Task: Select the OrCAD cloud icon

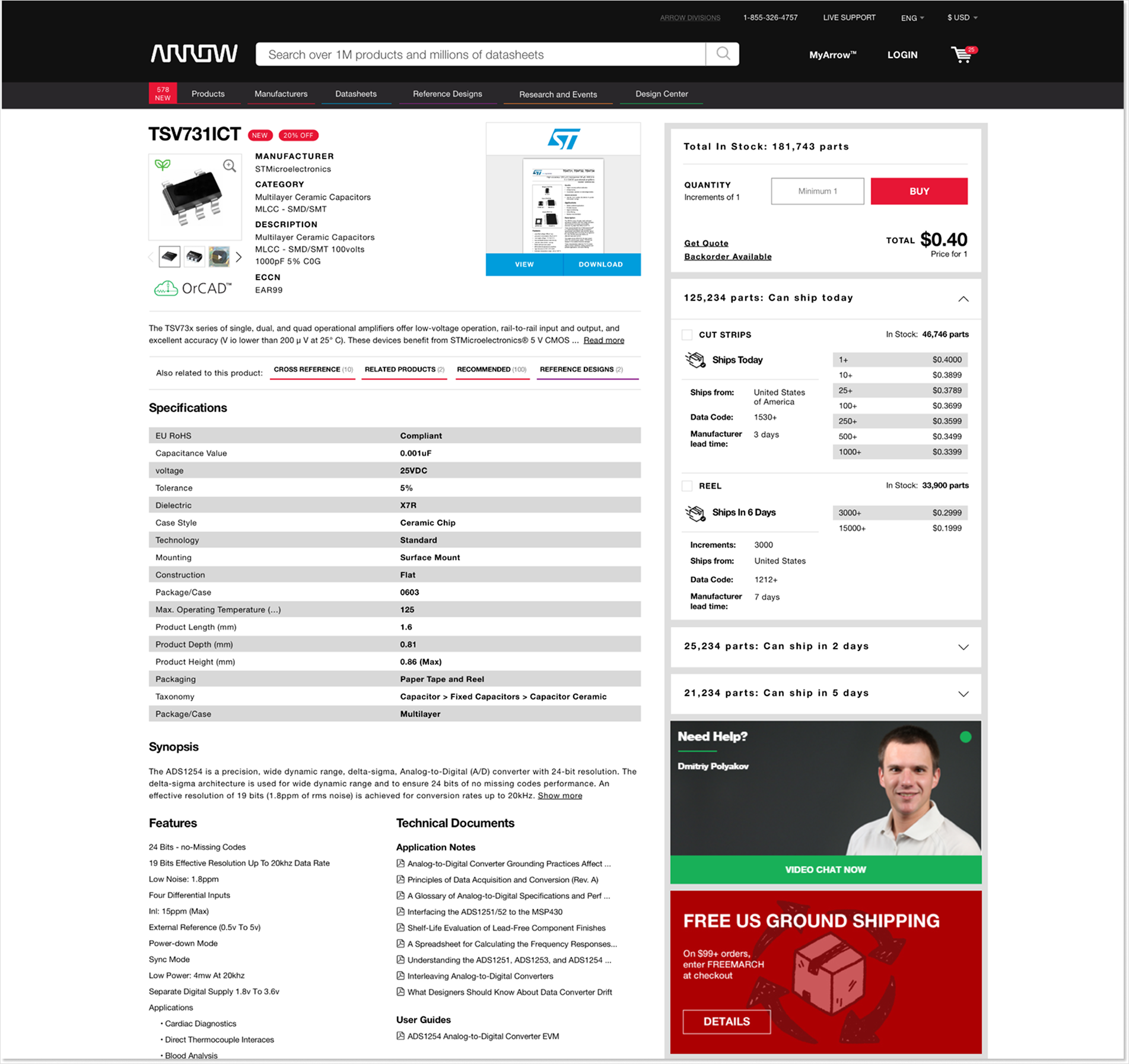Action: [x=167, y=287]
